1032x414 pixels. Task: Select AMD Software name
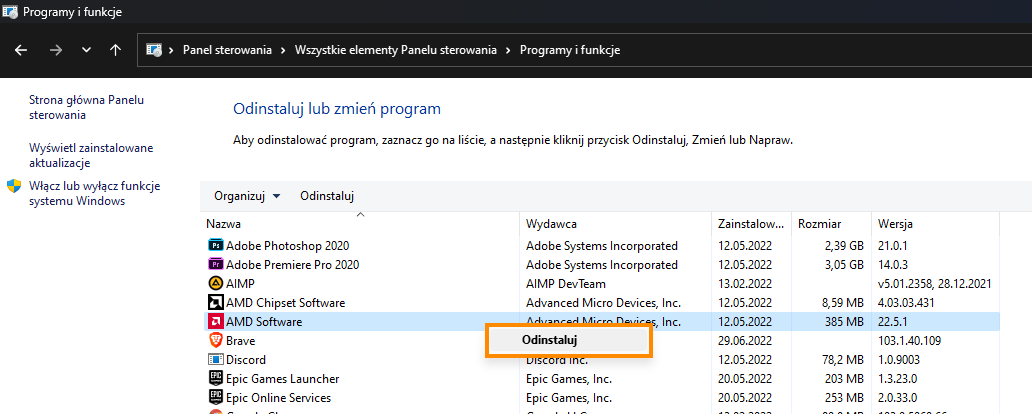click(x=264, y=322)
